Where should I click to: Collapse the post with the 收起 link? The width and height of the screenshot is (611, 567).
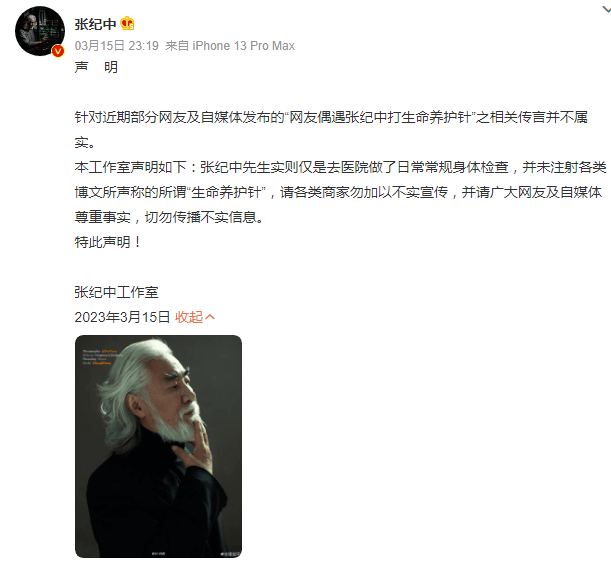tap(189, 317)
